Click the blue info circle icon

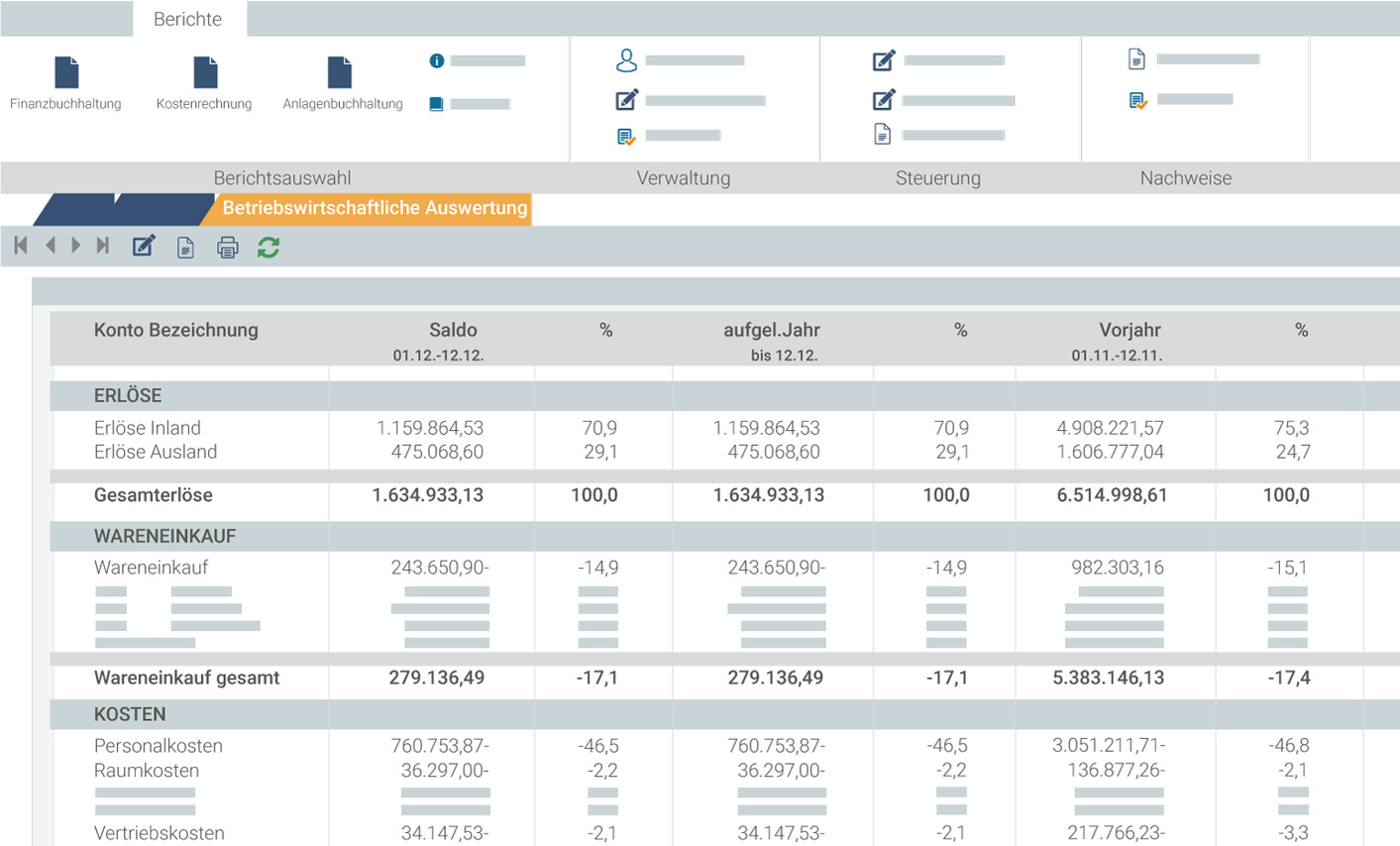437,60
